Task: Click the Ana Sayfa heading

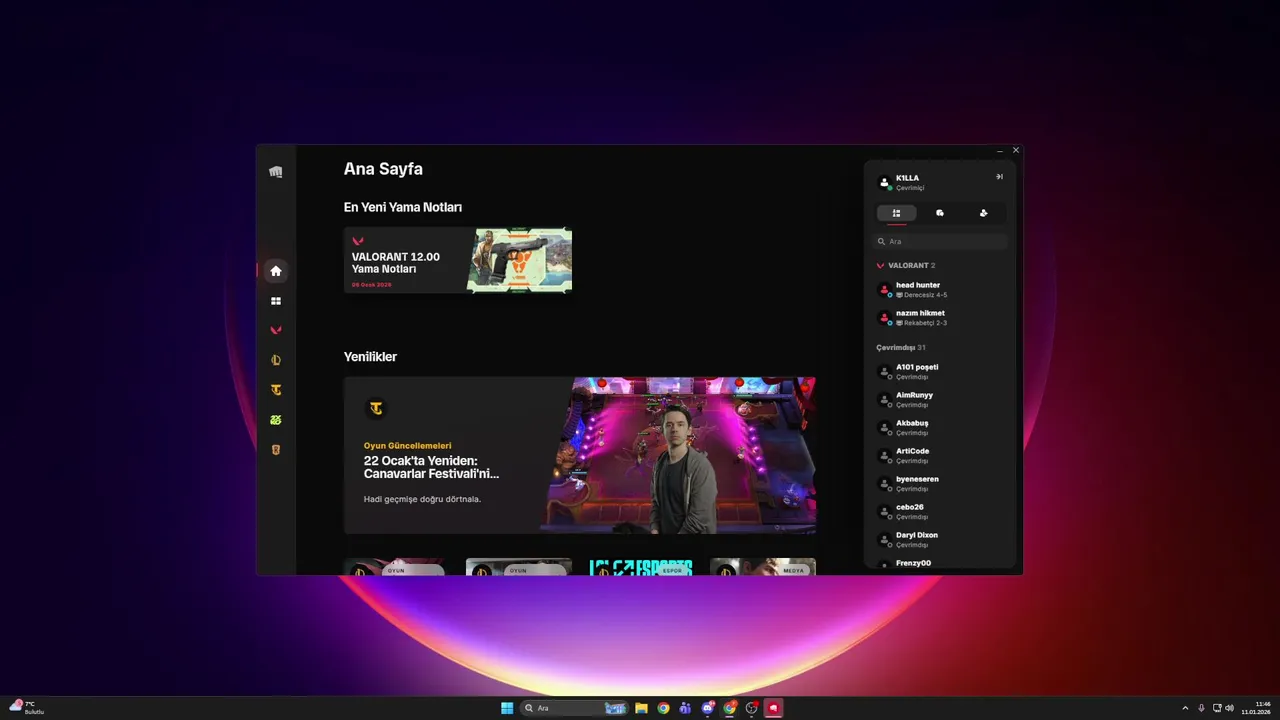Action: [x=383, y=169]
